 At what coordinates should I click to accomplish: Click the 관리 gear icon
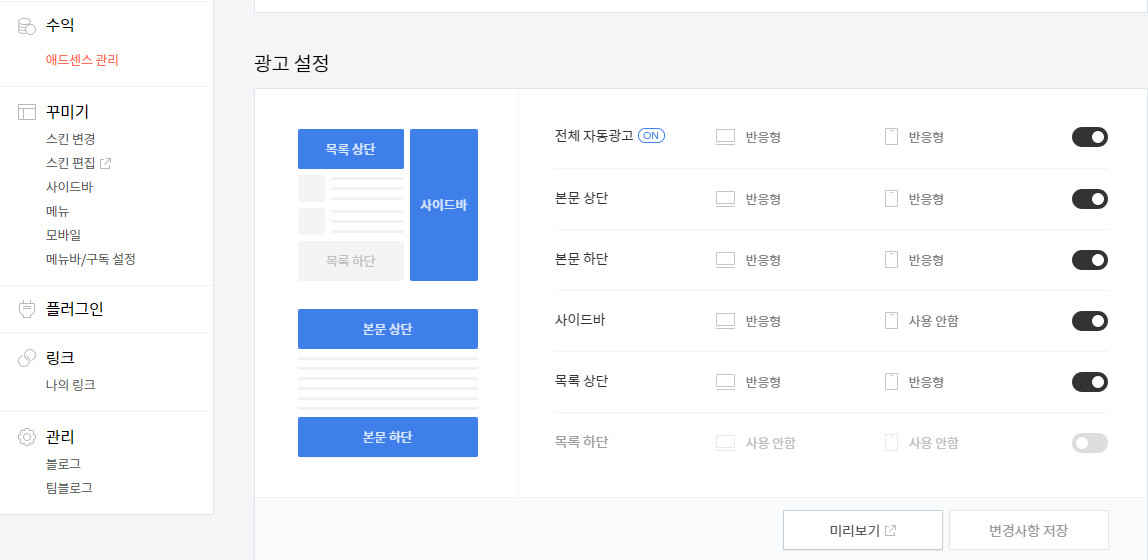click(x=26, y=437)
